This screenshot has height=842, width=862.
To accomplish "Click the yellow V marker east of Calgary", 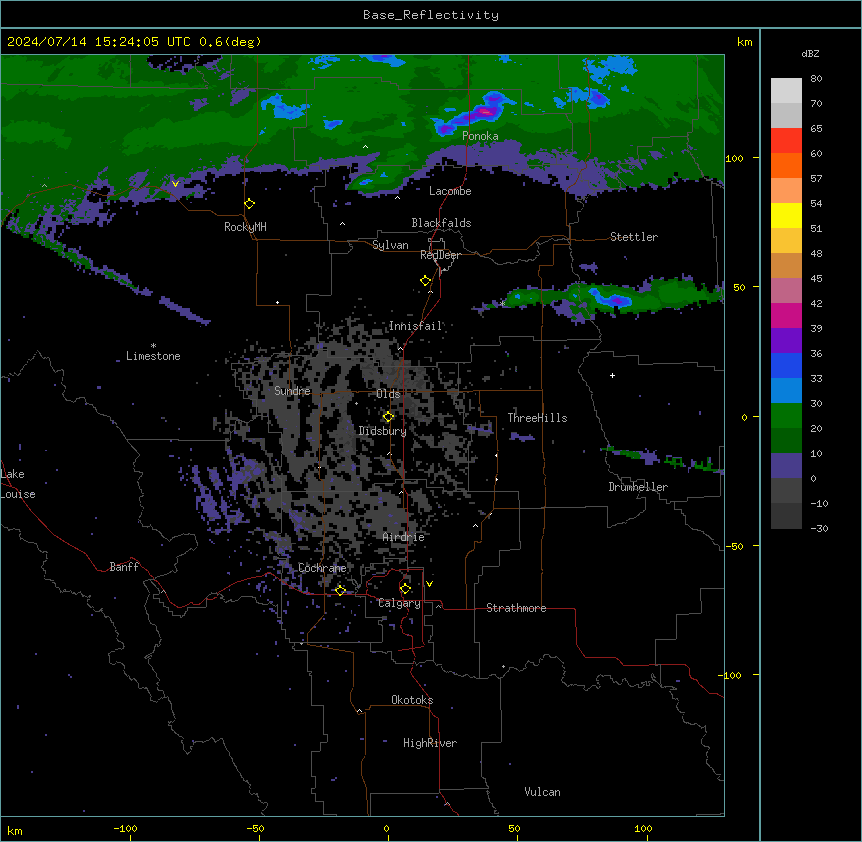I will click(429, 584).
